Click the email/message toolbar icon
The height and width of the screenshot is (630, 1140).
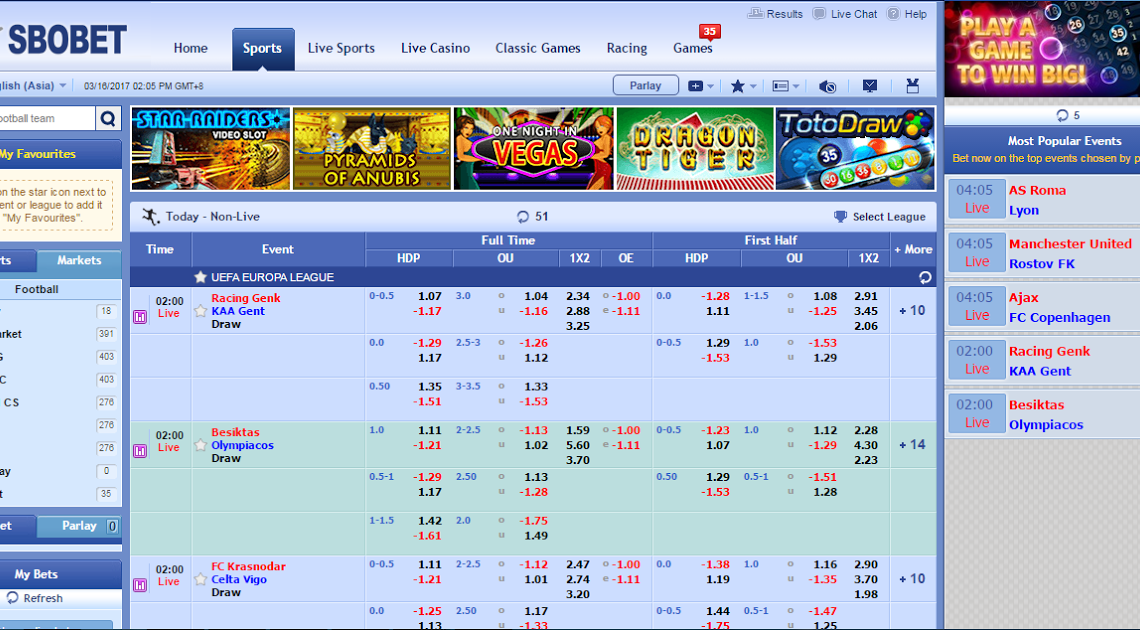[870, 86]
